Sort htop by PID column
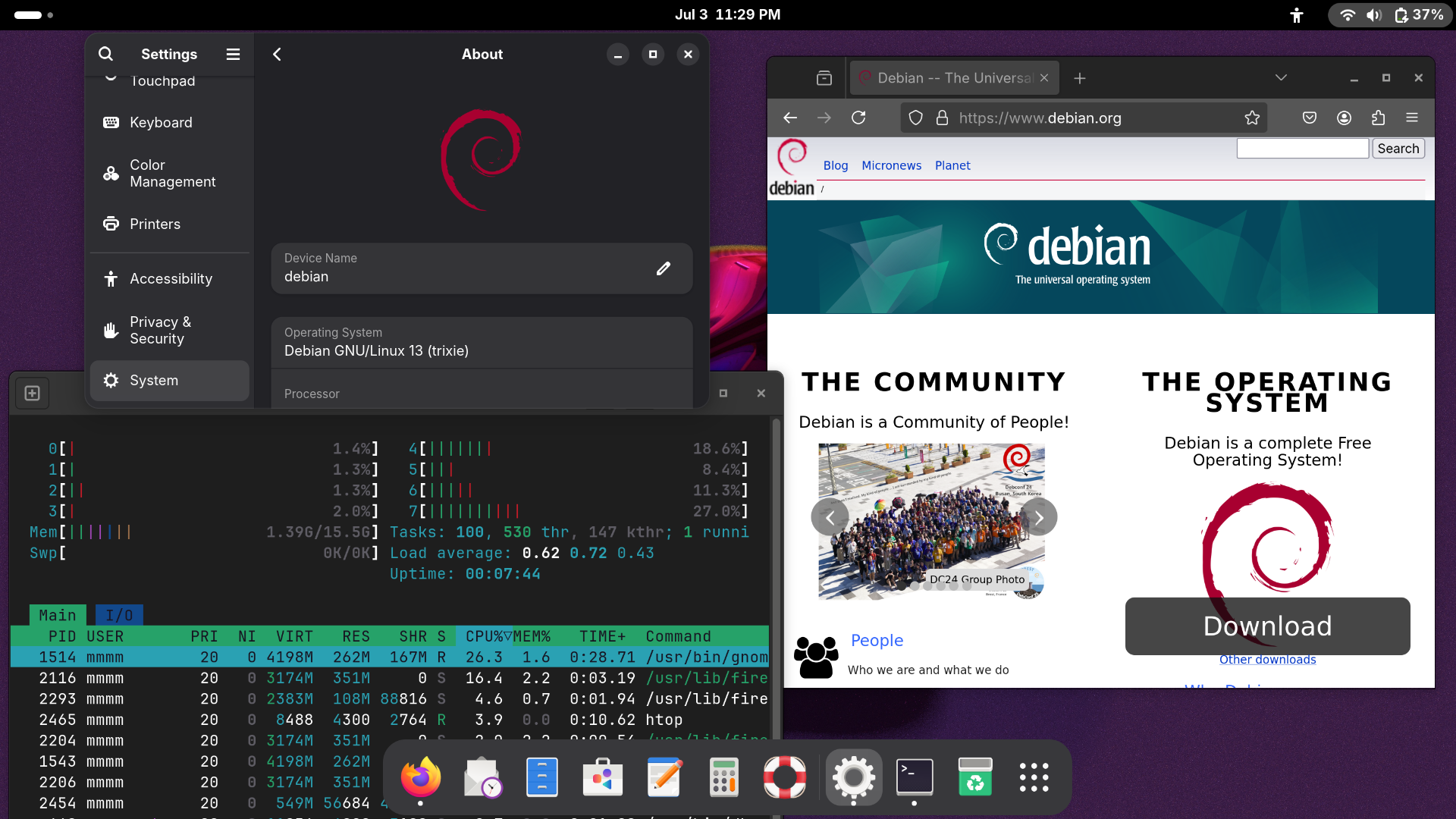 point(62,636)
